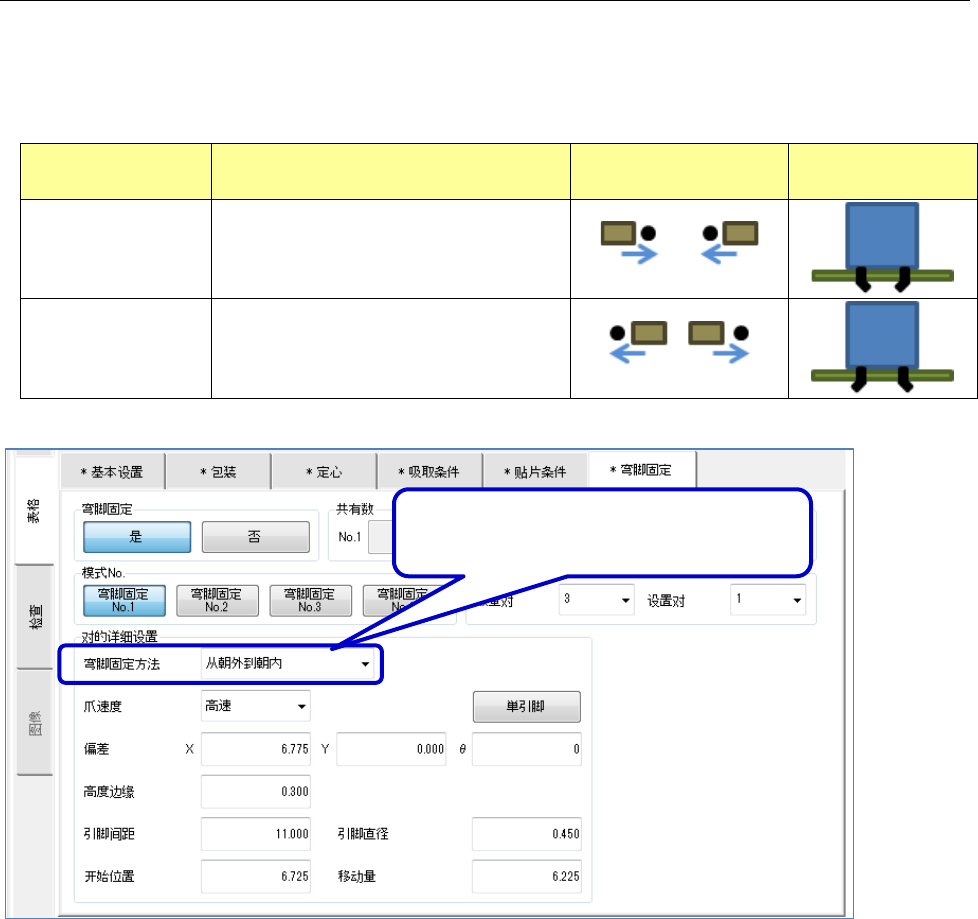
Task: Select mode 弯脚固定 No.3
Action: (x=310, y=600)
